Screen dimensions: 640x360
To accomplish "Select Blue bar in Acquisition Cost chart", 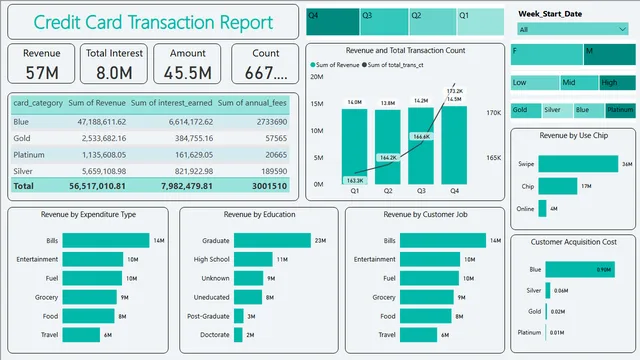I will (x=580, y=269).
